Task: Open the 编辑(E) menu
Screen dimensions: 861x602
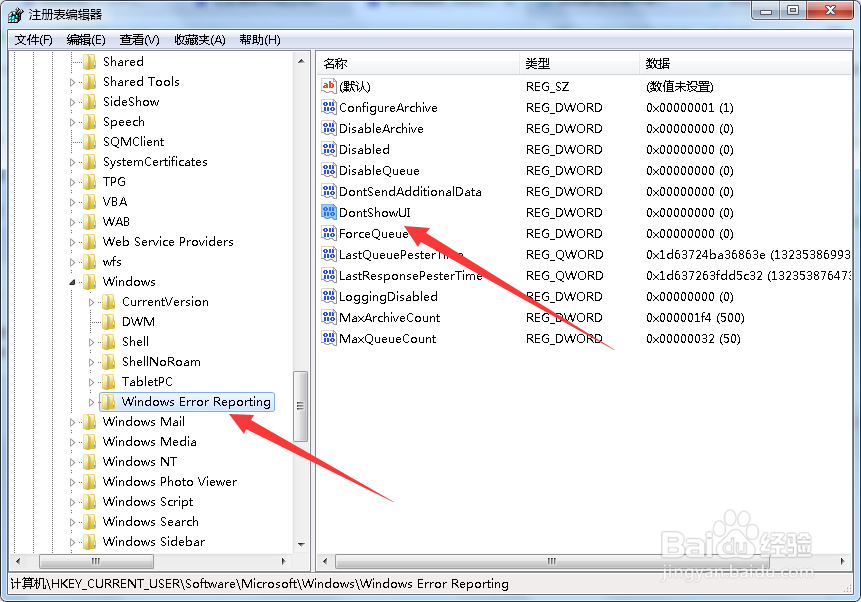Action: pos(86,40)
